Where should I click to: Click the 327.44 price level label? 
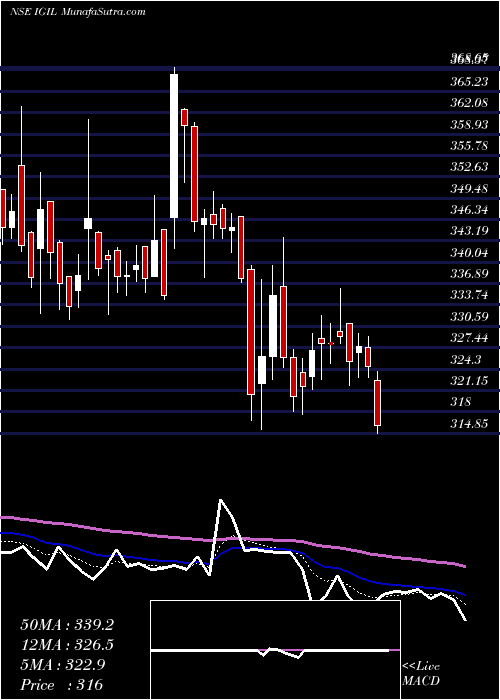pos(469,338)
